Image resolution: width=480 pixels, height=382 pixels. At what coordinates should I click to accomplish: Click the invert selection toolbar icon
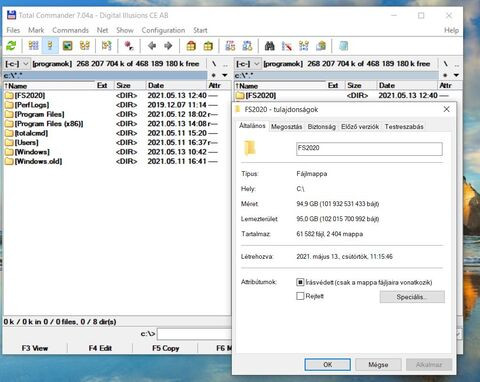coord(107,46)
